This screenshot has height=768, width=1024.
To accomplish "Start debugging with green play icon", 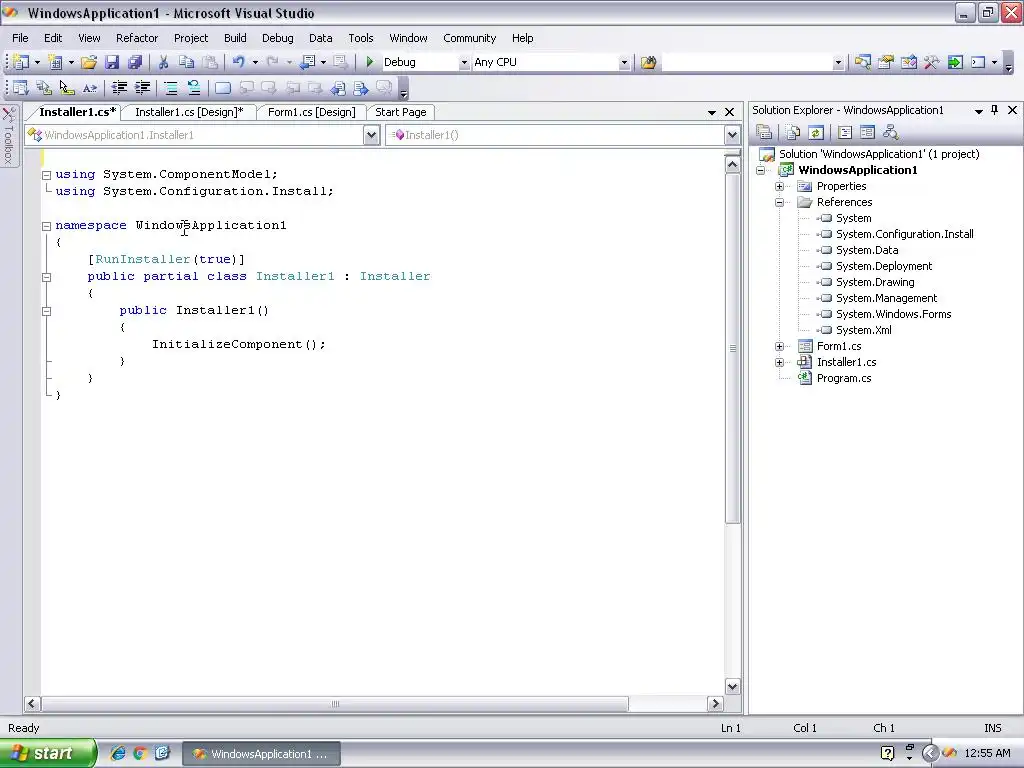I will pyautogui.click(x=370, y=62).
